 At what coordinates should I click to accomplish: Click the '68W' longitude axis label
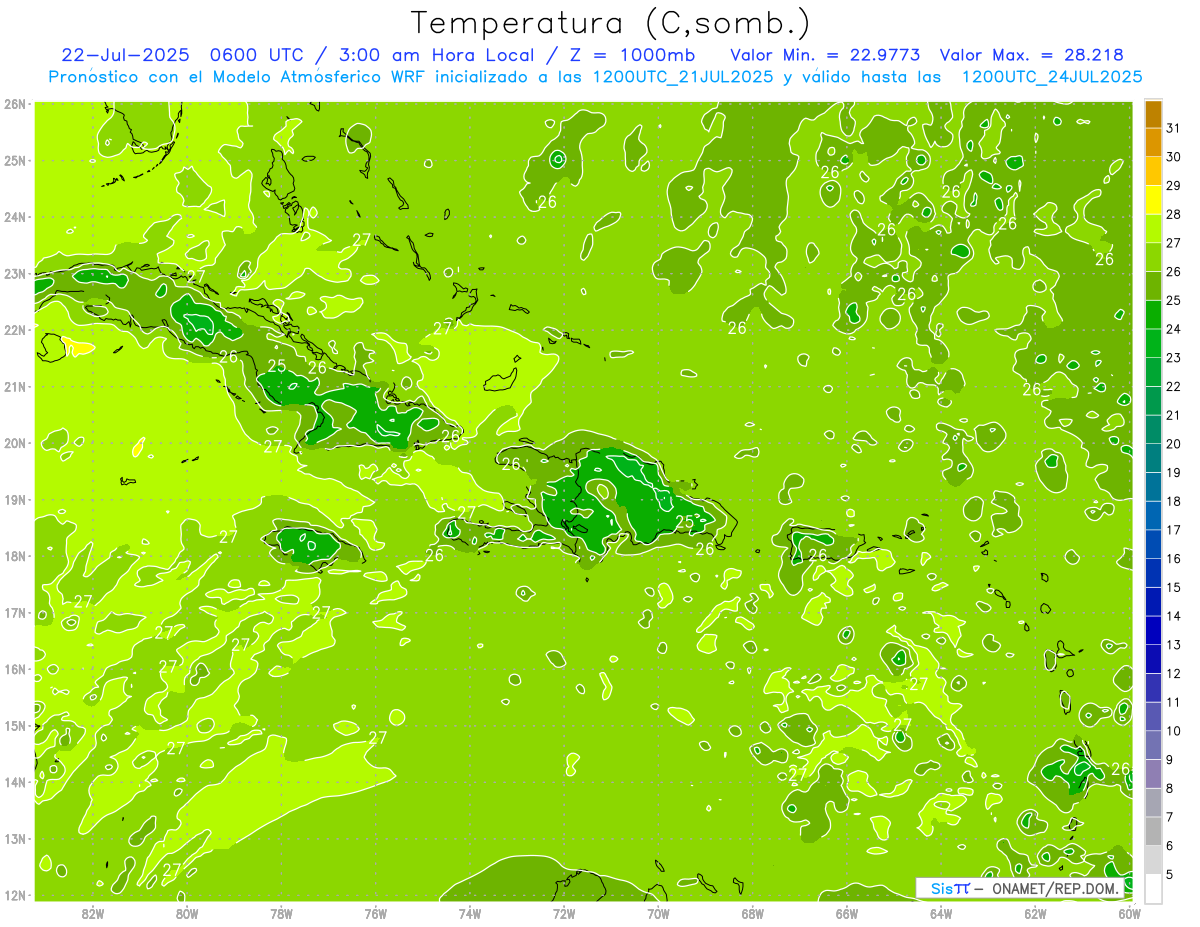[753, 913]
